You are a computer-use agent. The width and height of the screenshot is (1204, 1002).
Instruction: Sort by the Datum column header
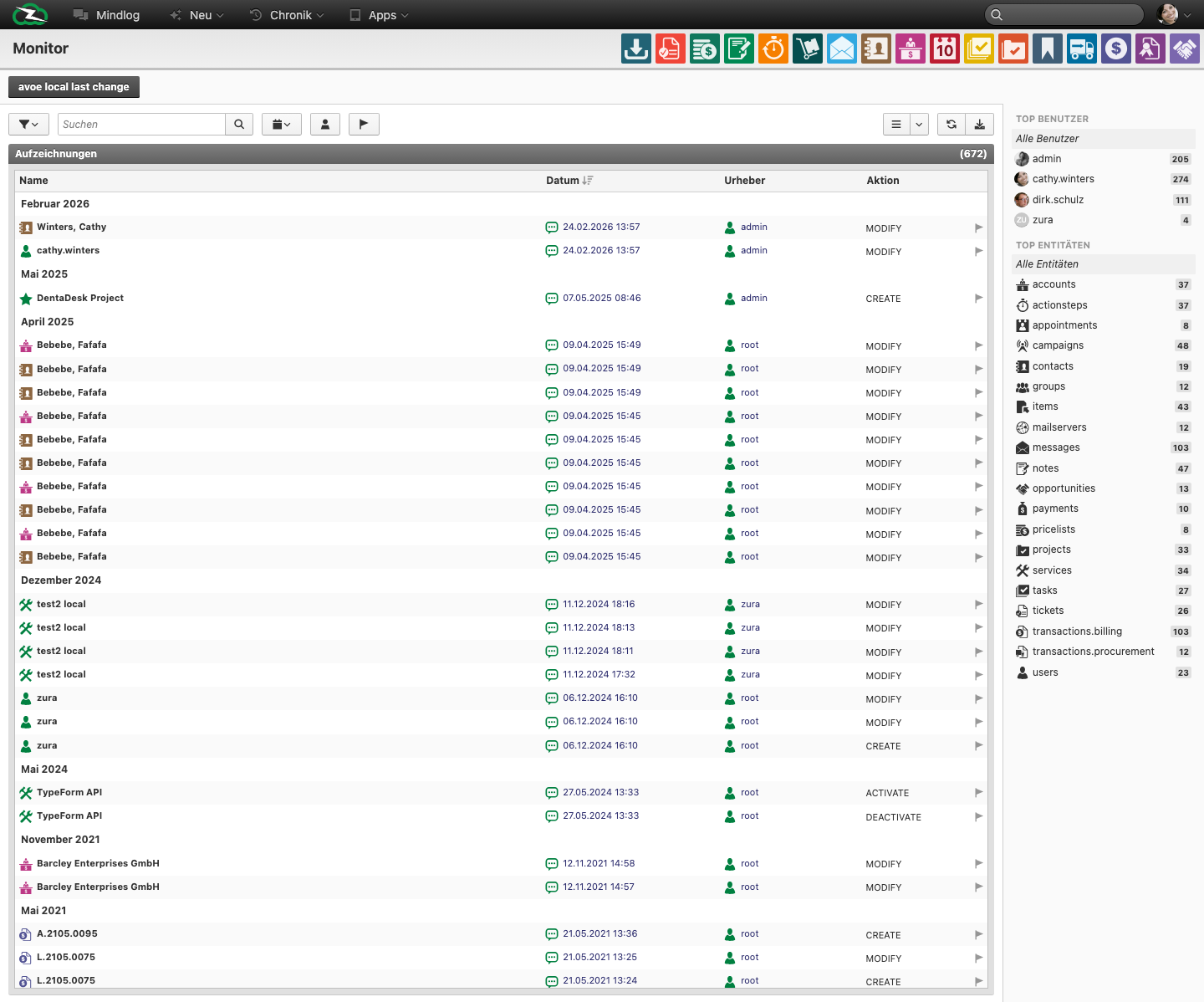(x=569, y=180)
